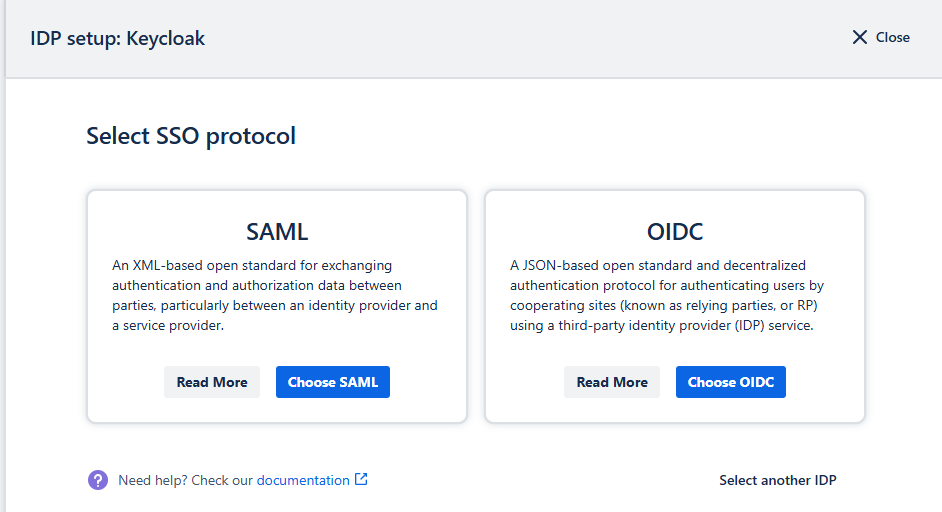This screenshot has height=512, width=942.
Task: Click the SAML card heading
Action: 277,231
